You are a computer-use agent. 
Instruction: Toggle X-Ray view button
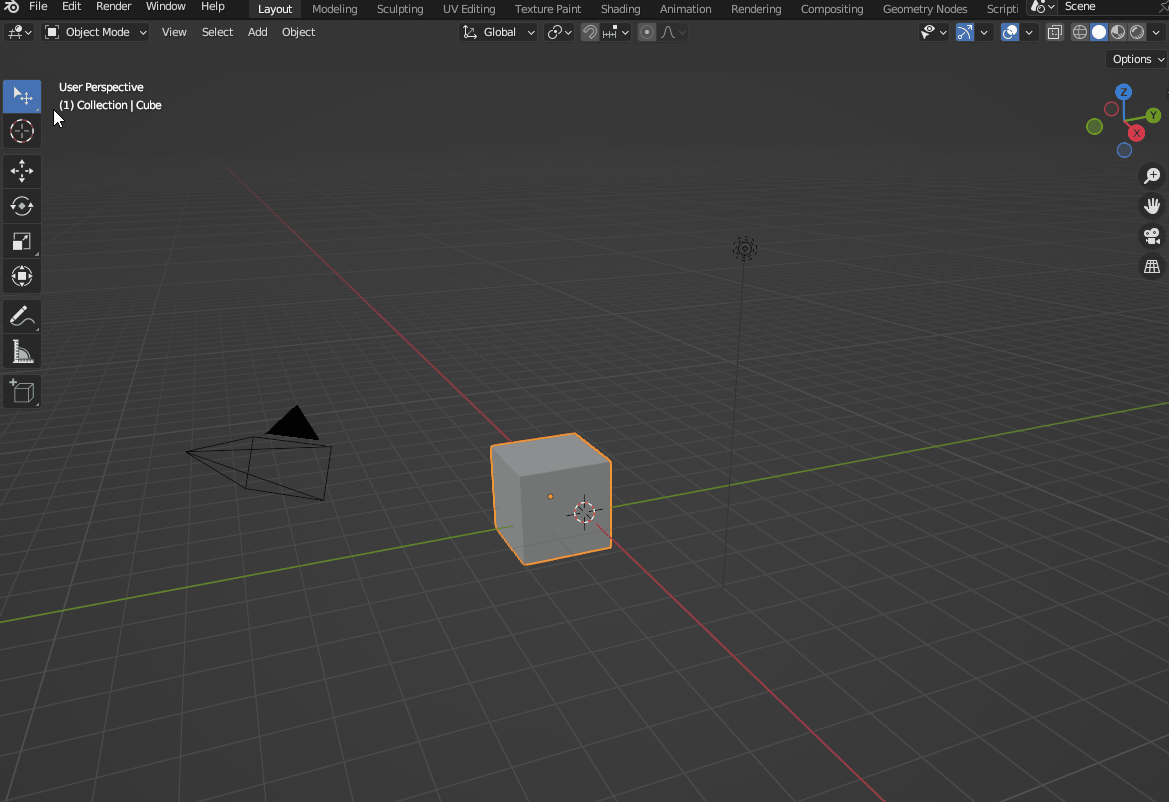tap(1054, 32)
